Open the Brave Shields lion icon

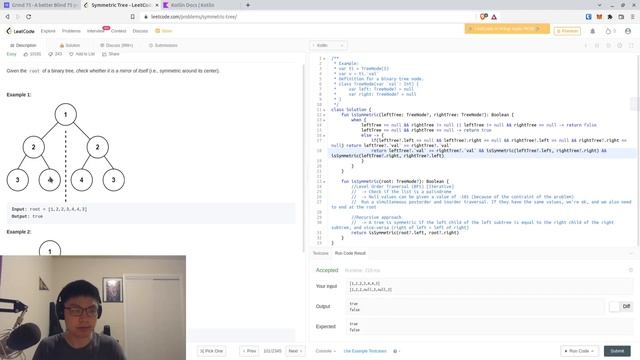click(x=484, y=17)
